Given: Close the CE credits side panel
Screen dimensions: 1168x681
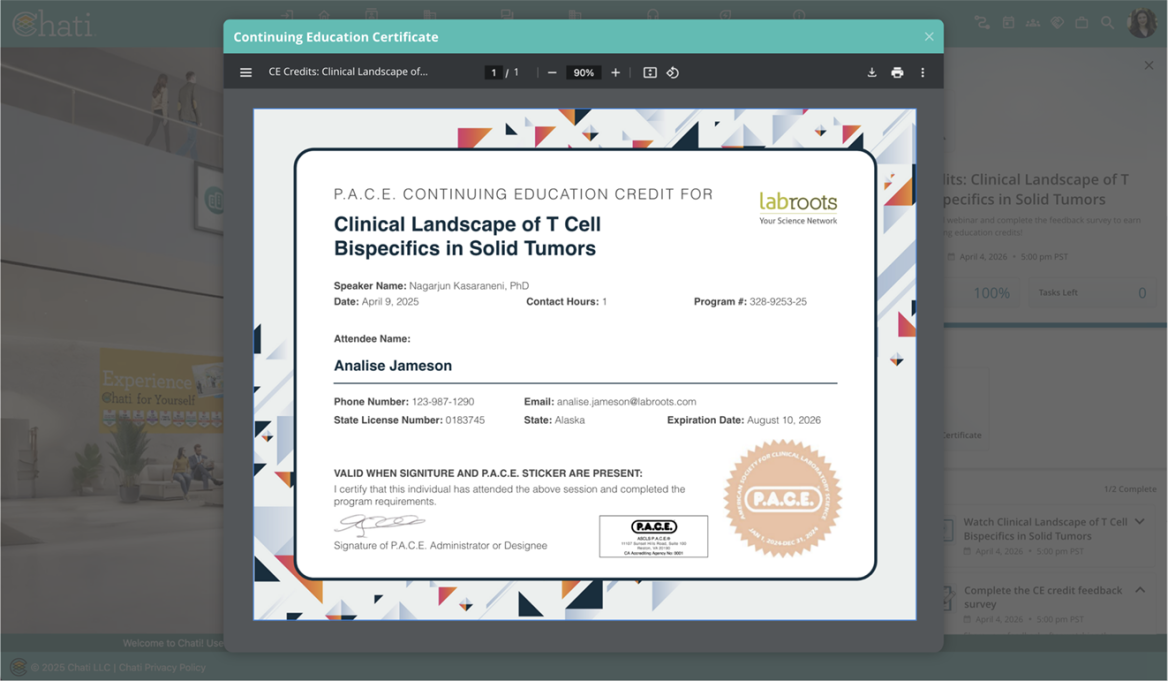Looking at the screenshot, I should pos(1149,66).
